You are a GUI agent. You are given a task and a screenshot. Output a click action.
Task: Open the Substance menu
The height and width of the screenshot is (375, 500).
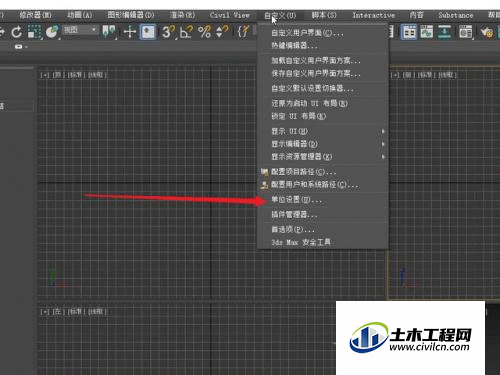(x=456, y=15)
